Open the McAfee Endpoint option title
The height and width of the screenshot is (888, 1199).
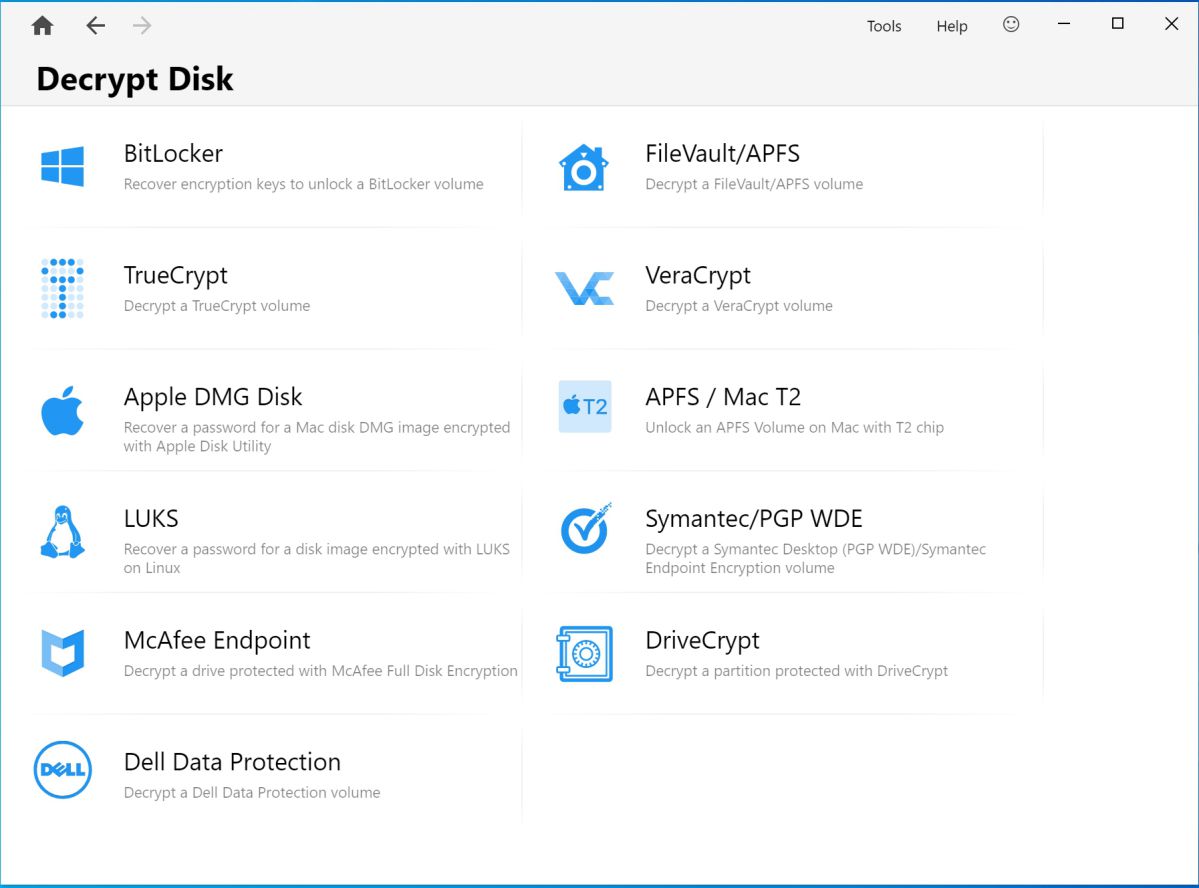click(x=217, y=640)
